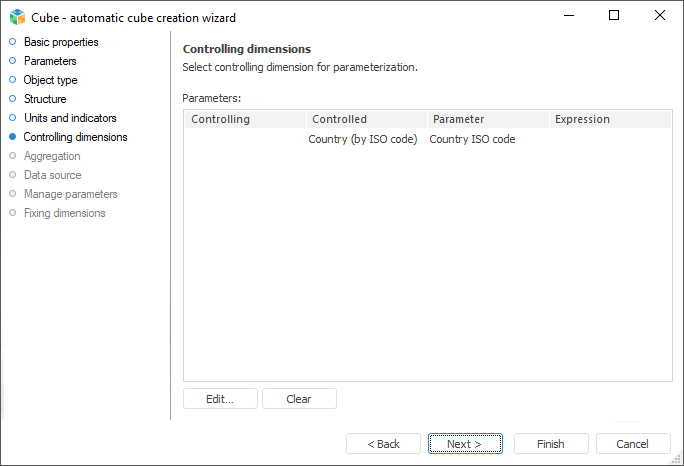Proceed with the Next button

465,444
